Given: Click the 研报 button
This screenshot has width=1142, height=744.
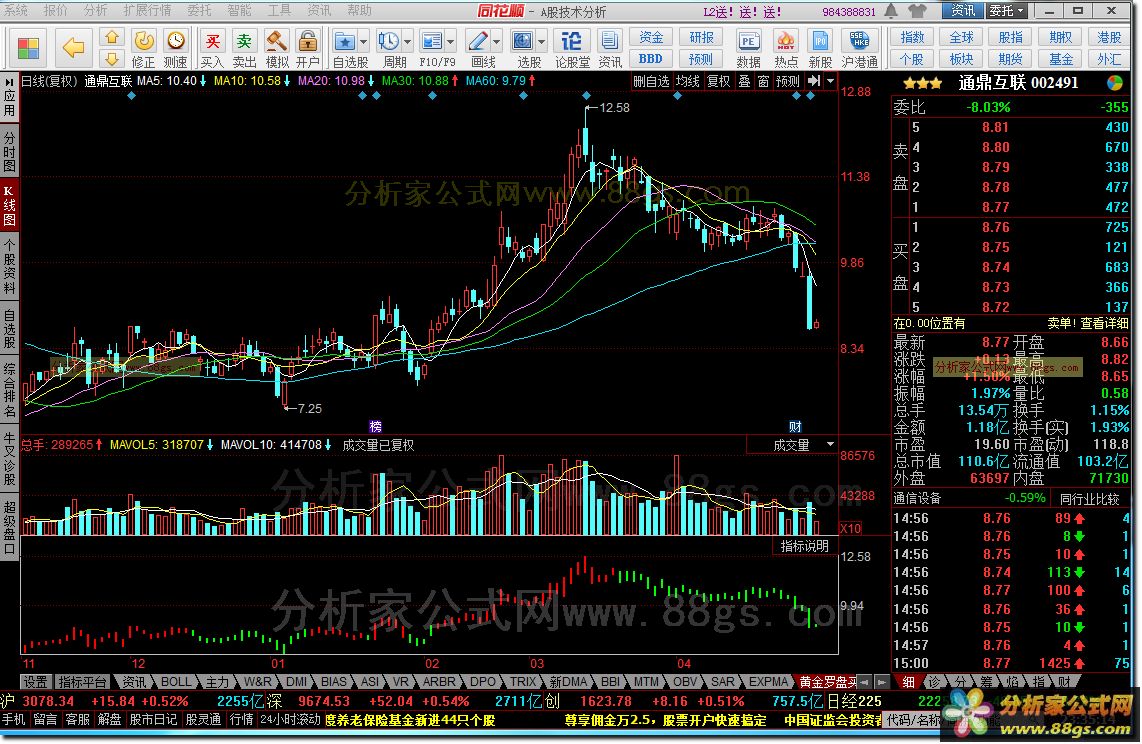Looking at the screenshot, I should [x=701, y=38].
